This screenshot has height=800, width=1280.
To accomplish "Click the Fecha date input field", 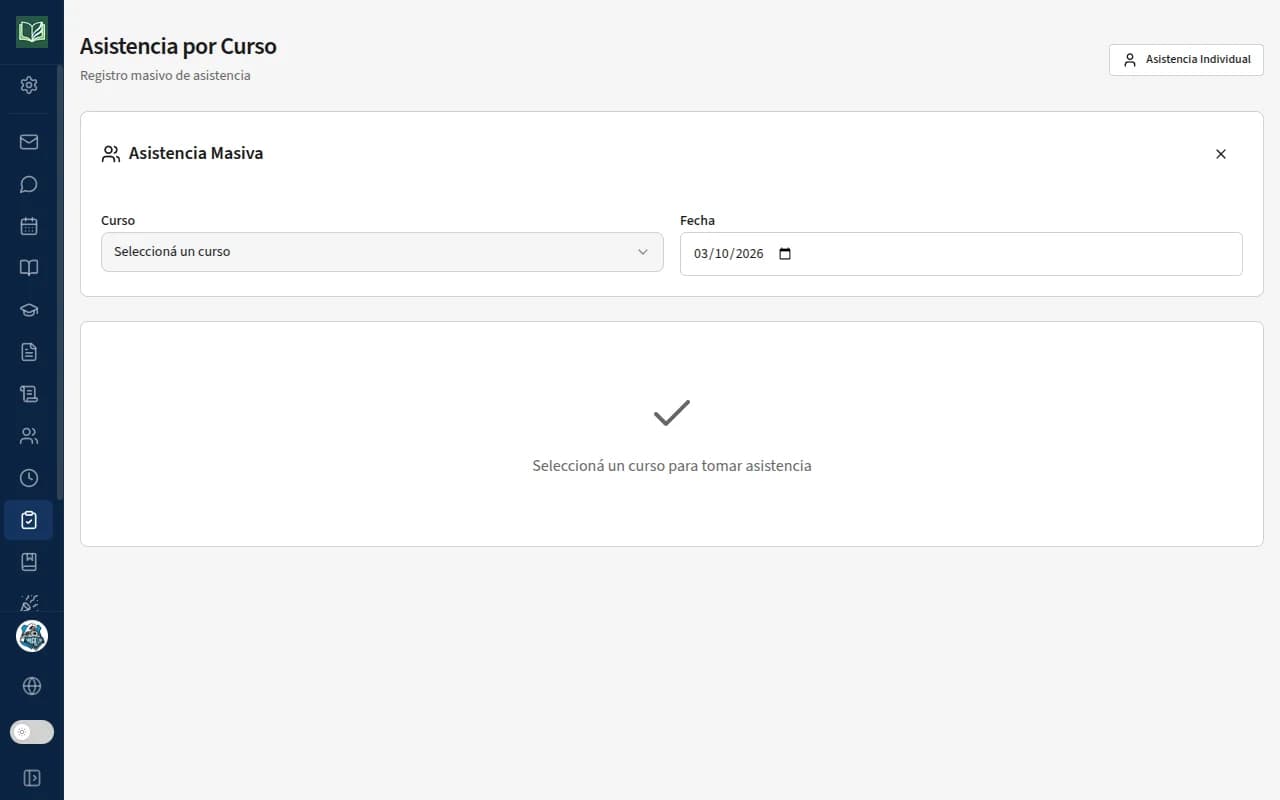I will [961, 254].
